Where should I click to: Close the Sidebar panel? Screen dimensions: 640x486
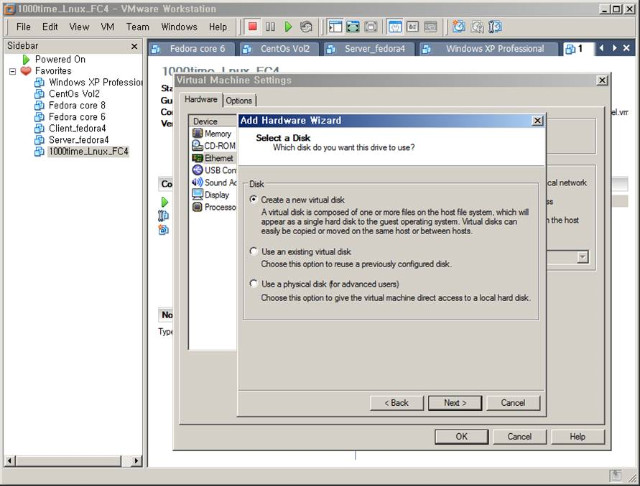click(x=134, y=47)
